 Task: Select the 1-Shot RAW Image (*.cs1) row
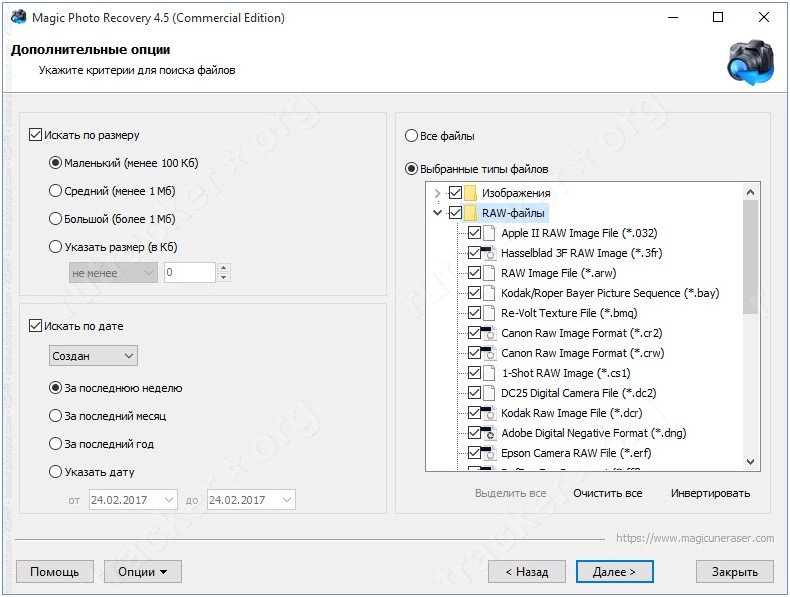coord(565,373)
